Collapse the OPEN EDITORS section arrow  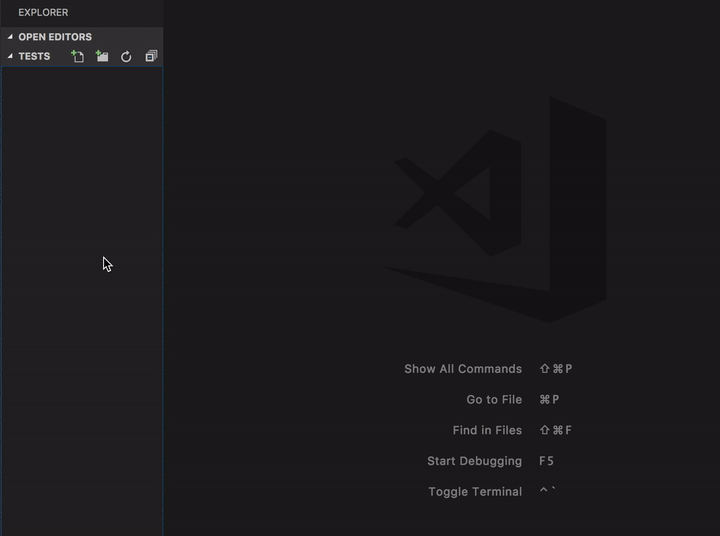pos(10,37)
